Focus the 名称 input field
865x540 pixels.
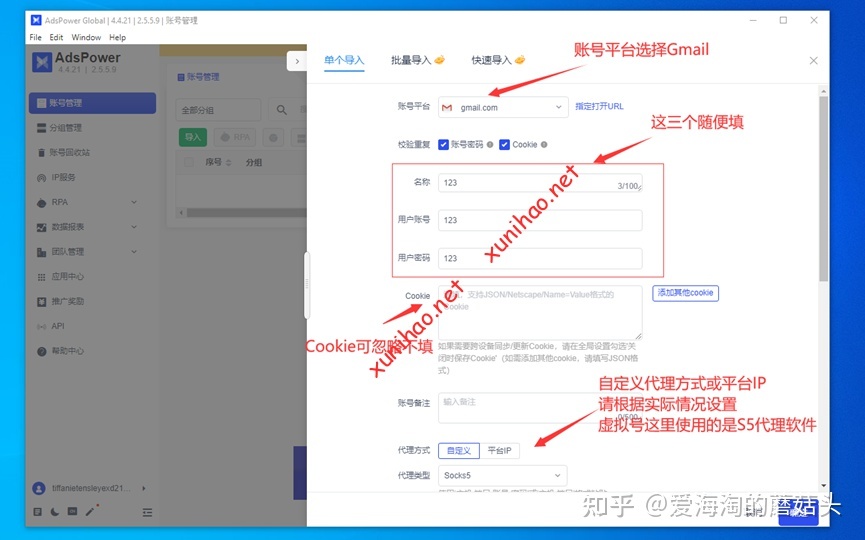coord(540,183)
